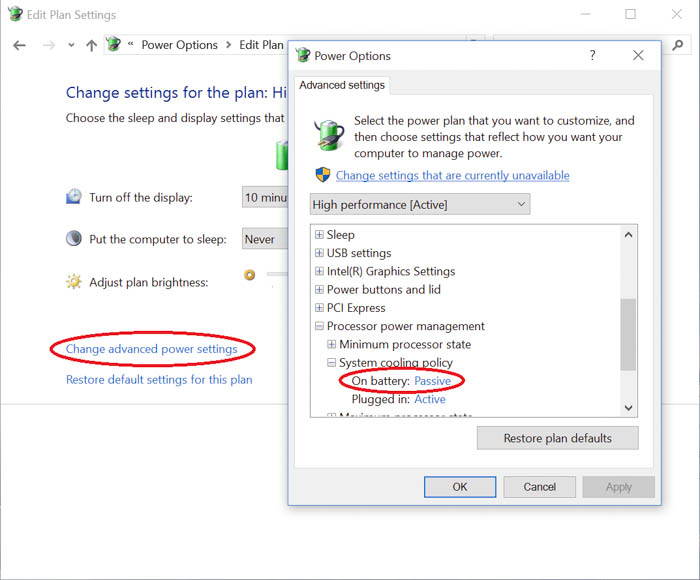The height and width of the screenshot is (580, 700).
Task: Click the OK button
Action: [x=460, y=487]
